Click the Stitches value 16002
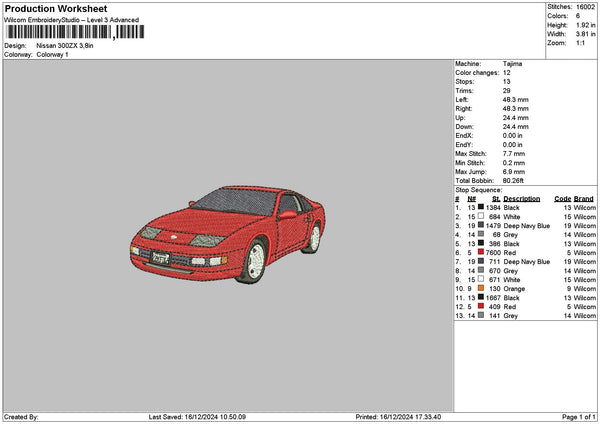The height and width of the screenshot is (424, 600). [585, 7]
